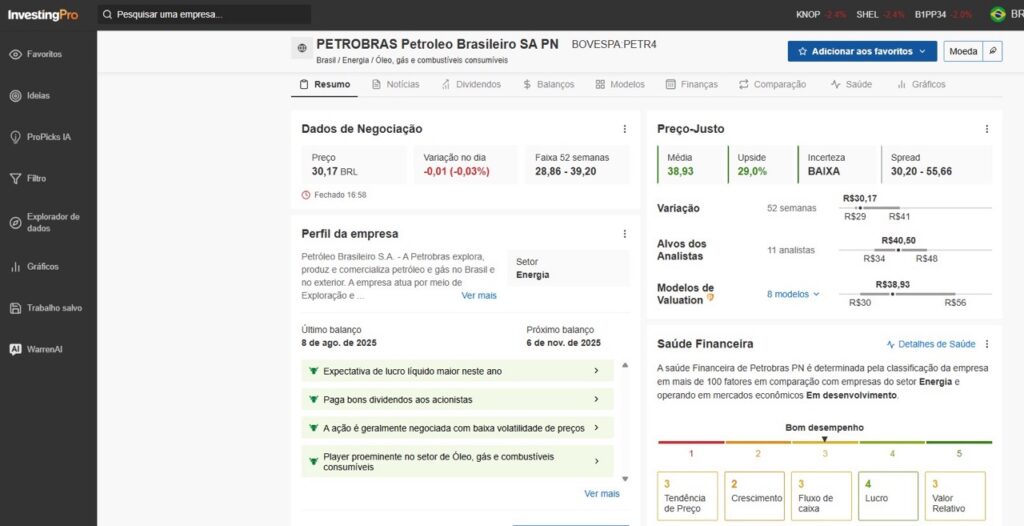Viewport: 1024px width, 526px height.
Task: Click the Upside 29,0% value box
Action: pos(763,165)
